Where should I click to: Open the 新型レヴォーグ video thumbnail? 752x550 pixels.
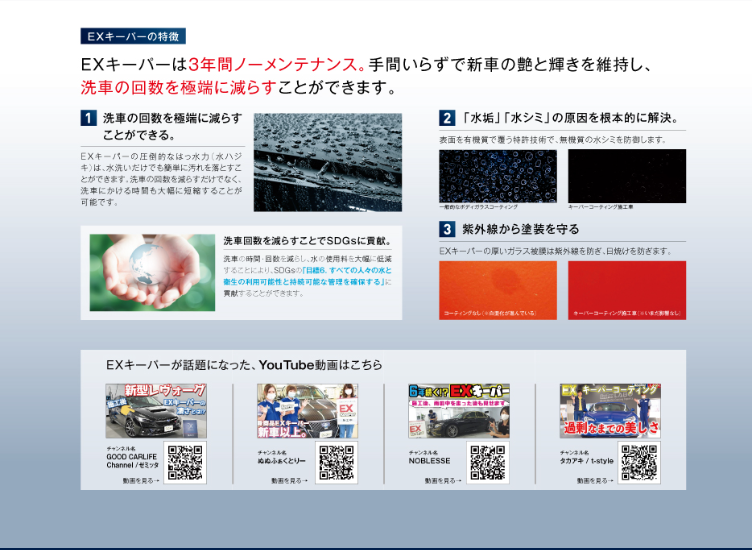point(156,411)
